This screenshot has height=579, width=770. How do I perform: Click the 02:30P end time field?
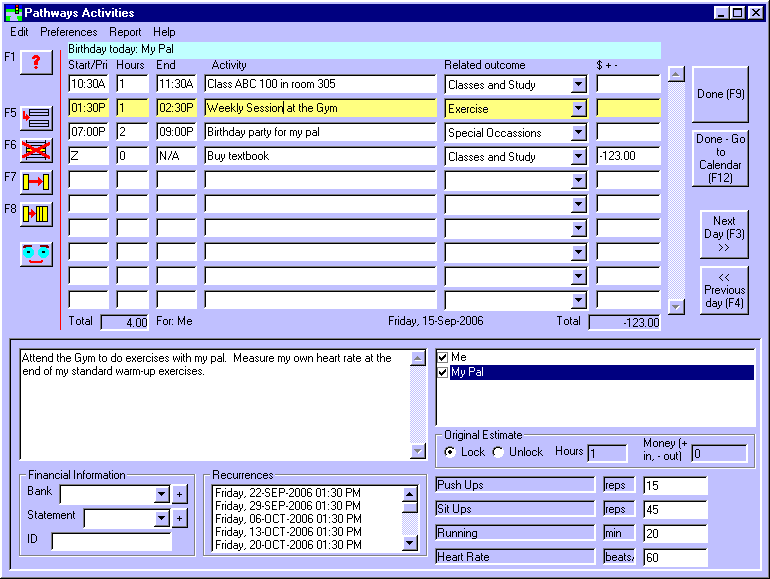[x=176, y=108]
